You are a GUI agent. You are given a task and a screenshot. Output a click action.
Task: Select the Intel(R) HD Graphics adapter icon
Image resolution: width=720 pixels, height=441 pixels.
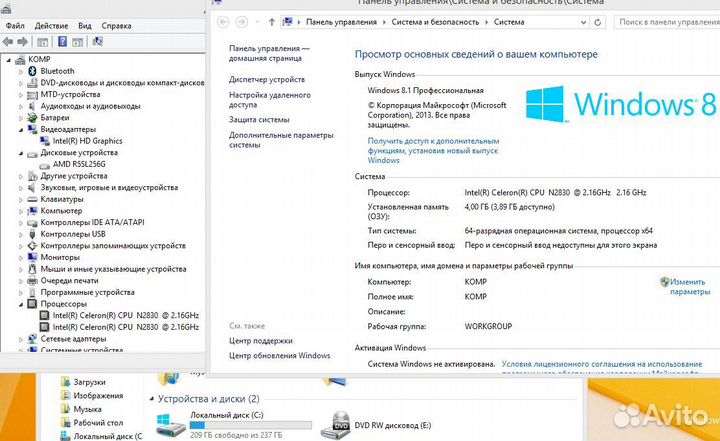coord(45,141)
